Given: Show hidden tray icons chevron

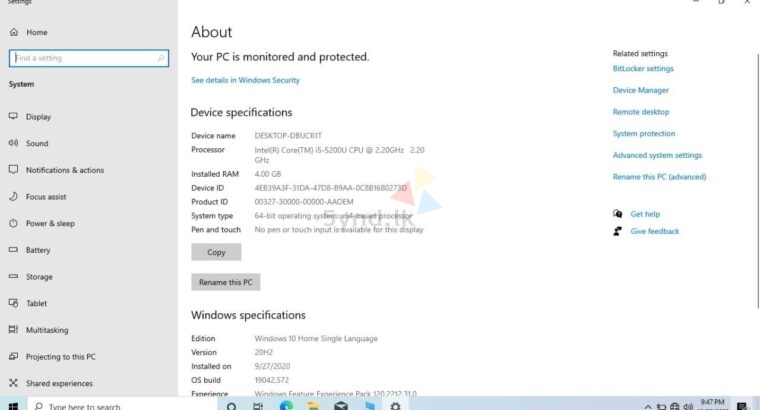Looking at the screenshot, I should [x=648, y=407].
